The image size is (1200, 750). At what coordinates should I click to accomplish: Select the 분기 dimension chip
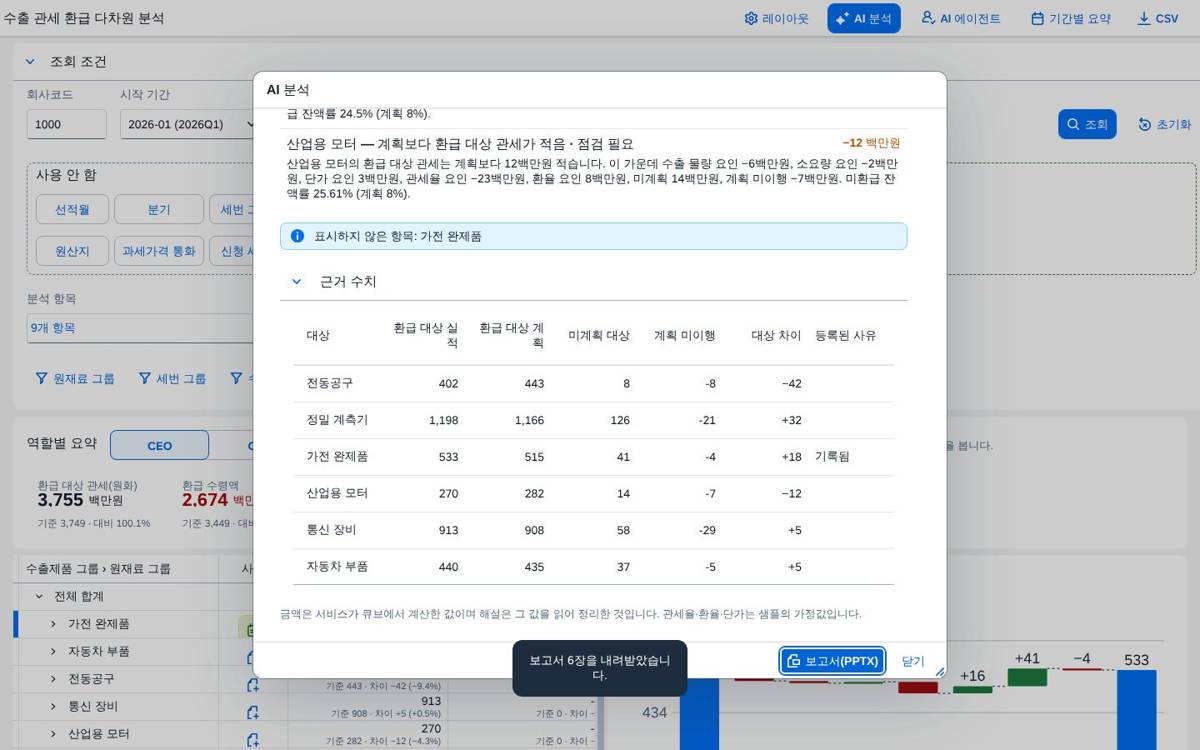159,209
